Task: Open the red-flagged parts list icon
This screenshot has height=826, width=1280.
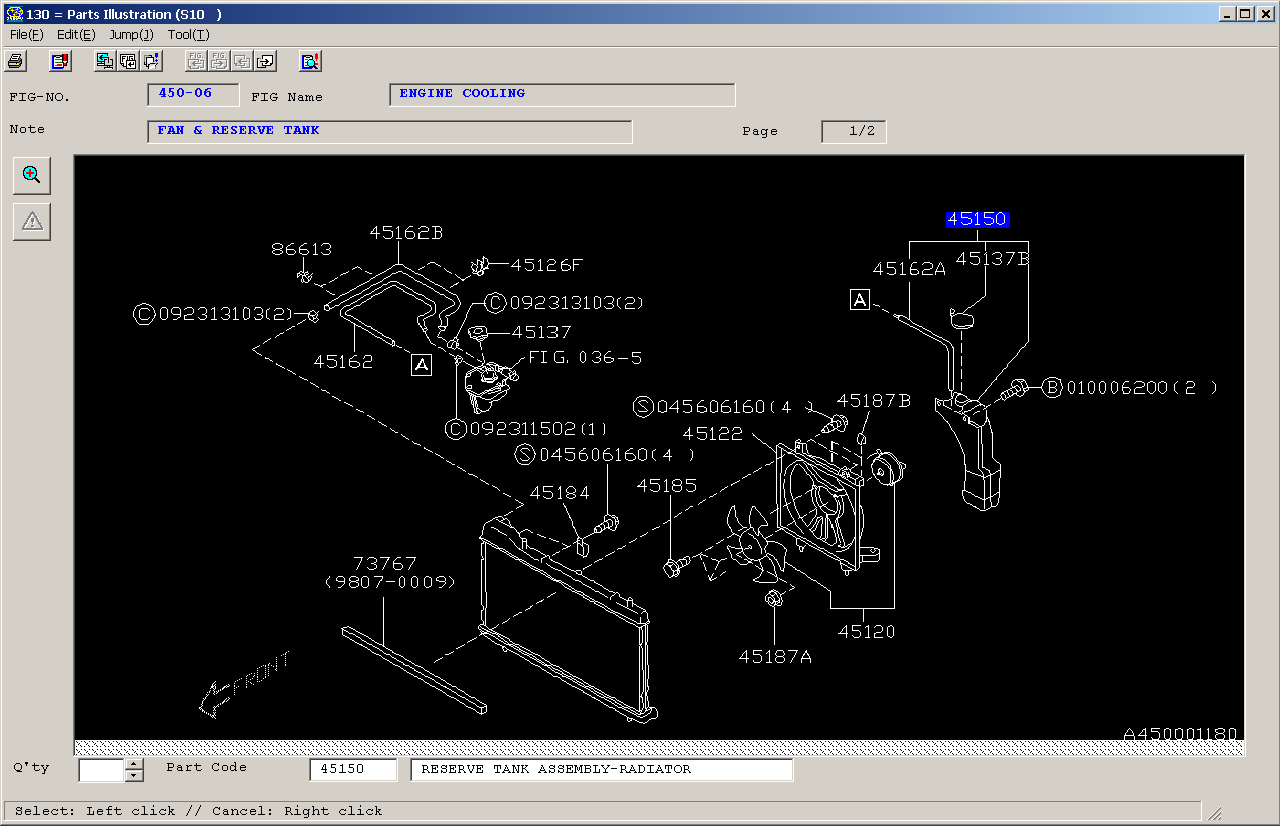Action: (61, 61)
